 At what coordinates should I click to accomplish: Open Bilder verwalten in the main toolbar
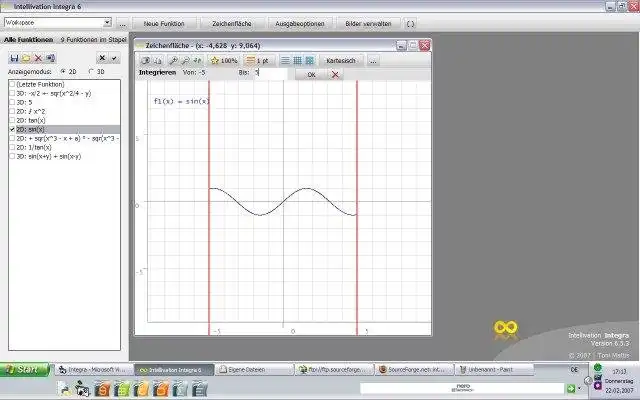[x=368, y=24]
